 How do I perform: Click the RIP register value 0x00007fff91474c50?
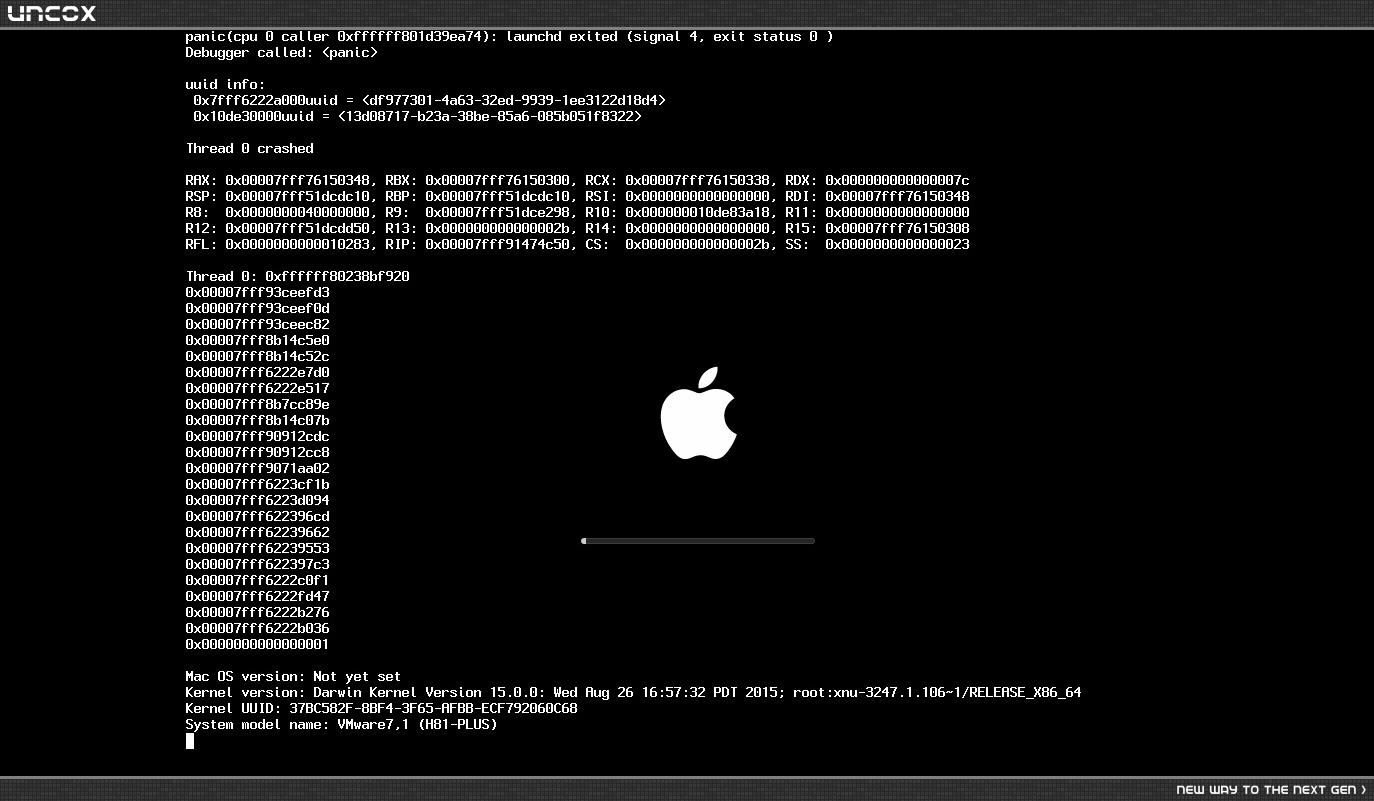[x=498, y=245]
